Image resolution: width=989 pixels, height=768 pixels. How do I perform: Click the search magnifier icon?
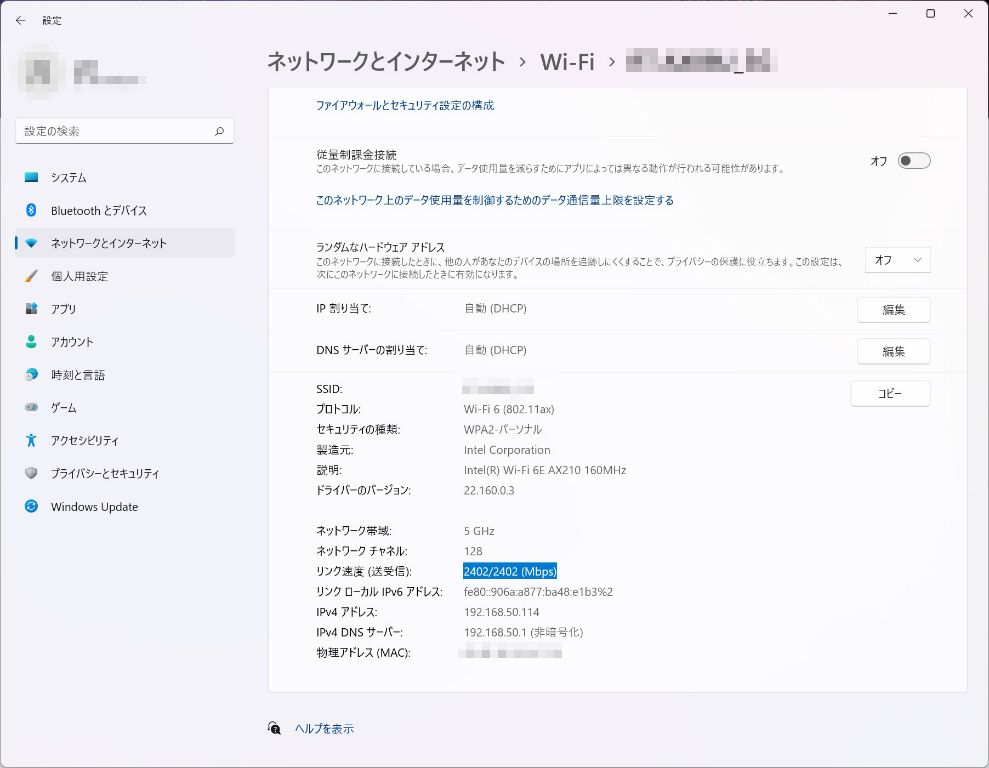[x=219, y=131]
